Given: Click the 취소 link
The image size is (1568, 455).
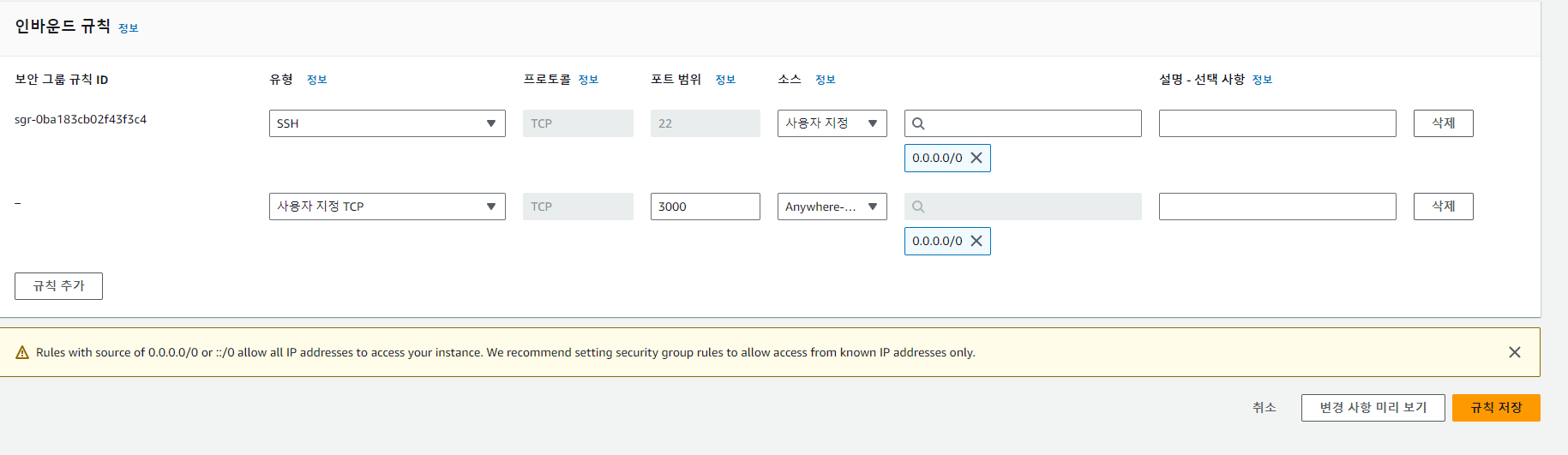Looking at the screenshot, I should click(1264, 408).
